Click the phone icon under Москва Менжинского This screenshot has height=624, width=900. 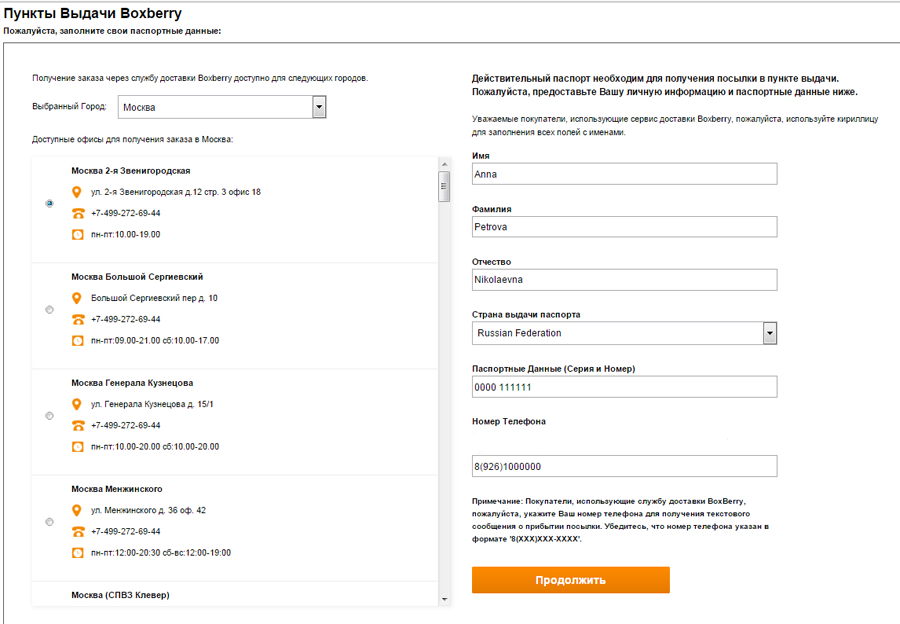click(x=77, y=532)
